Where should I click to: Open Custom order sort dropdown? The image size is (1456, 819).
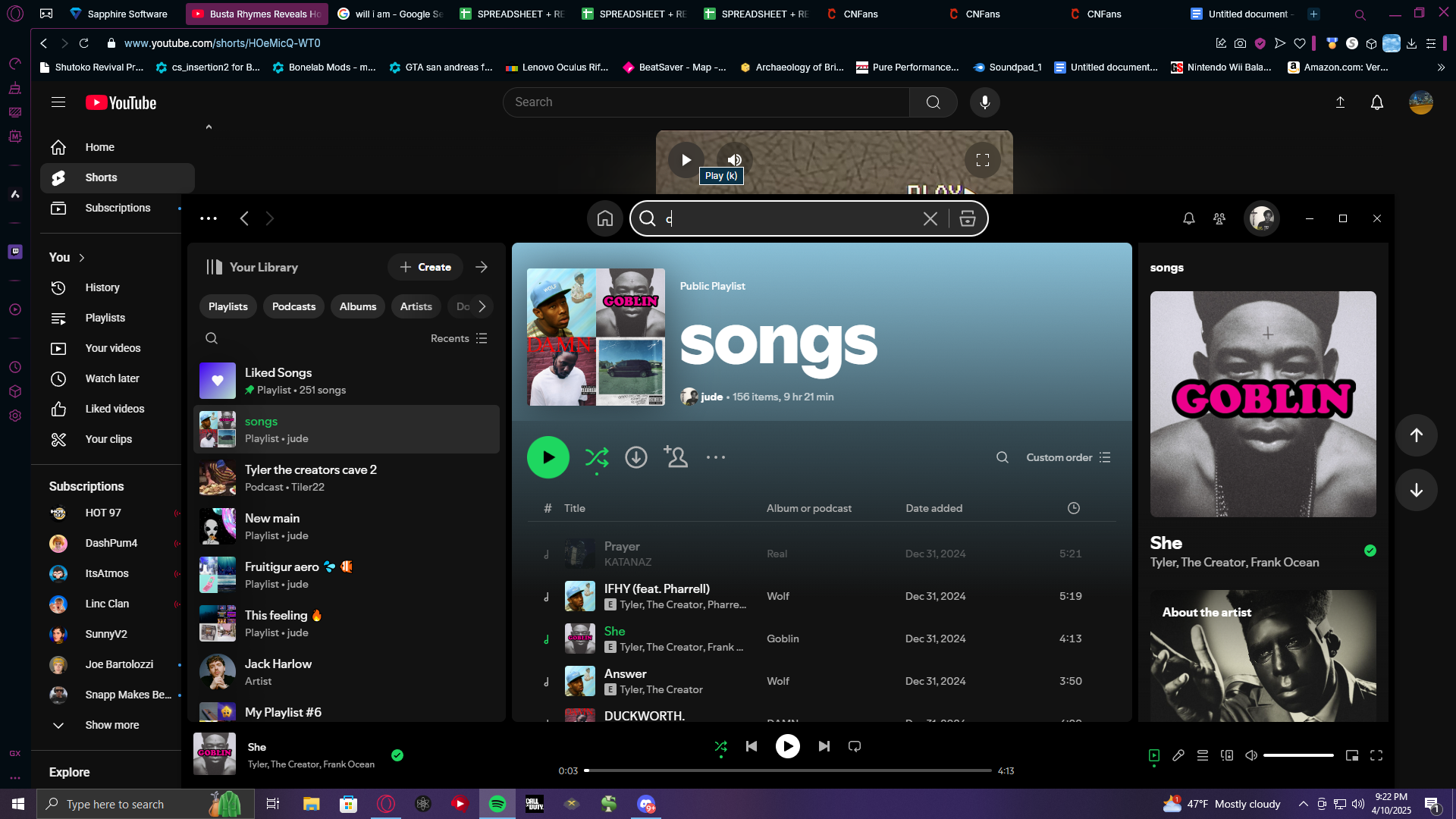click(1068, 458)
